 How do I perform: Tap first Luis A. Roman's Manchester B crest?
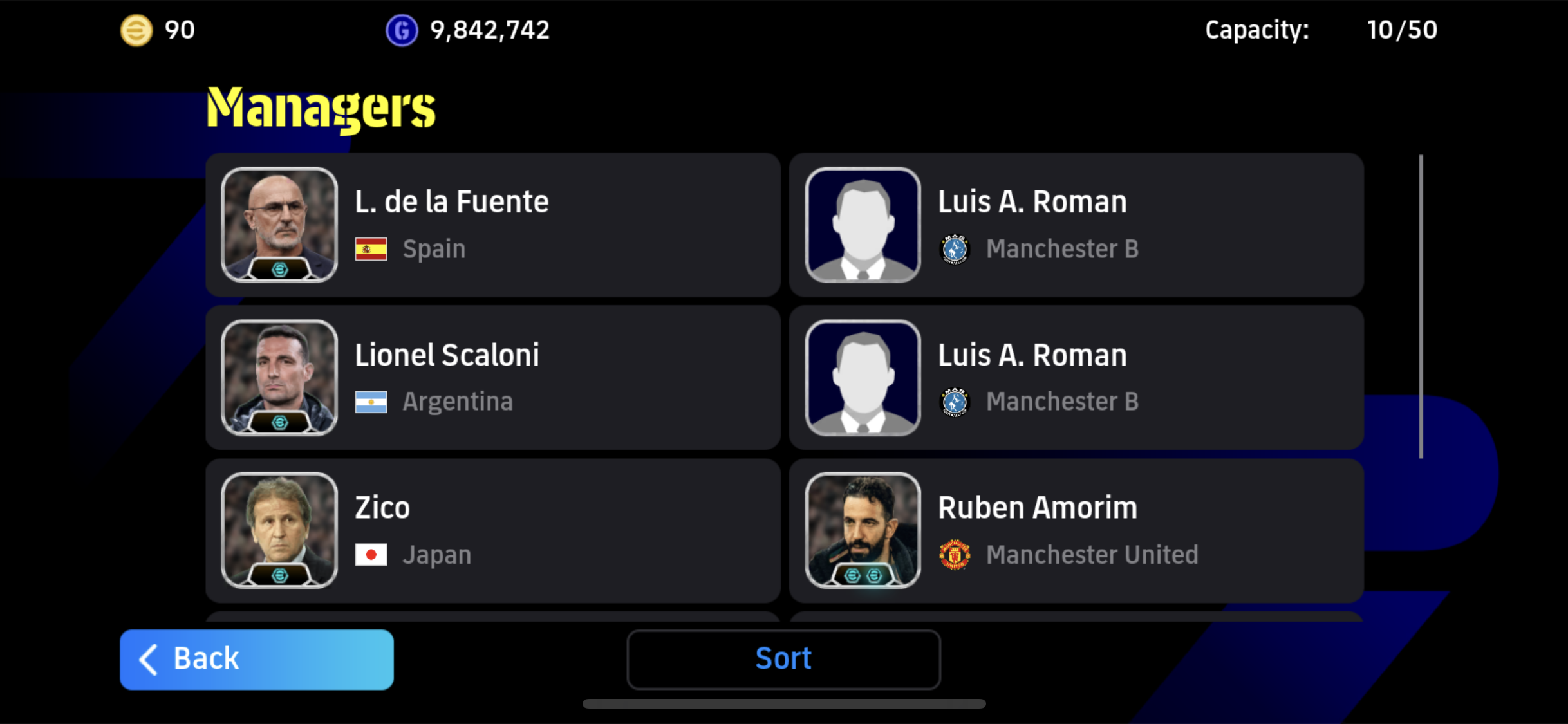pyautogui.click(x=955, y=249)
